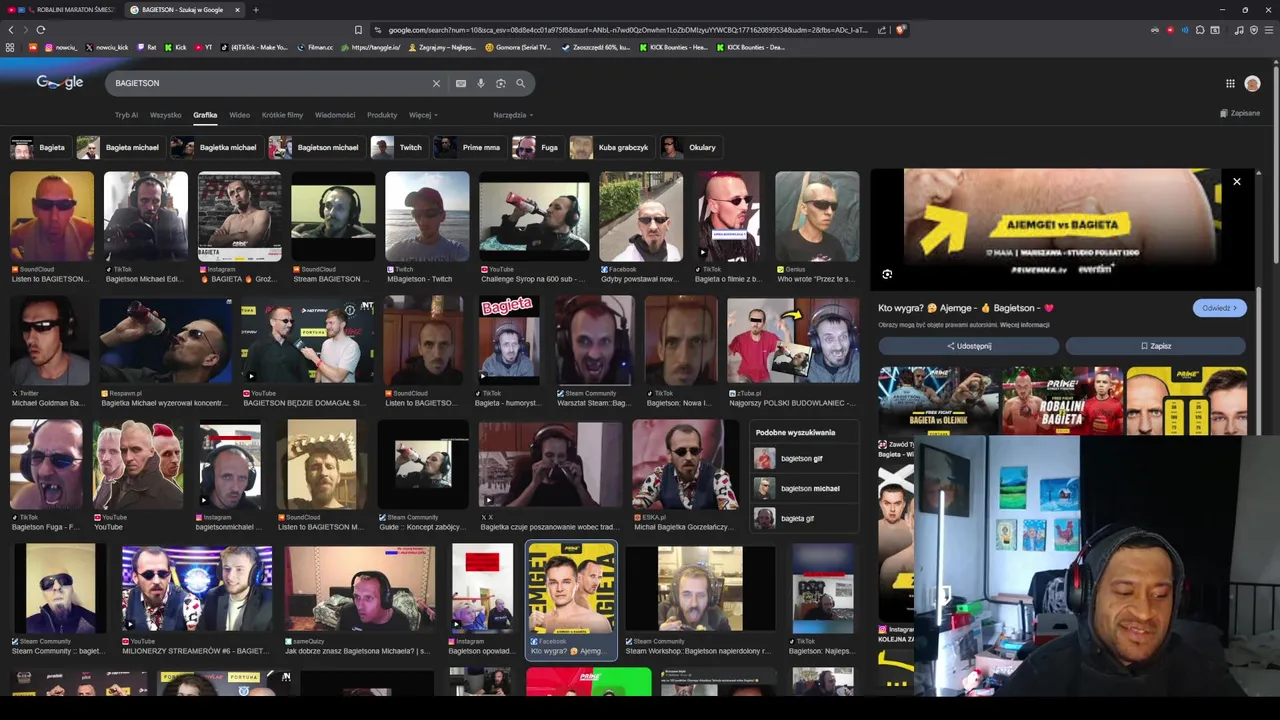Filter by the Fuga chip
Image resolution: width=1280 pixels, height=720 pixels.
[536, 148]
